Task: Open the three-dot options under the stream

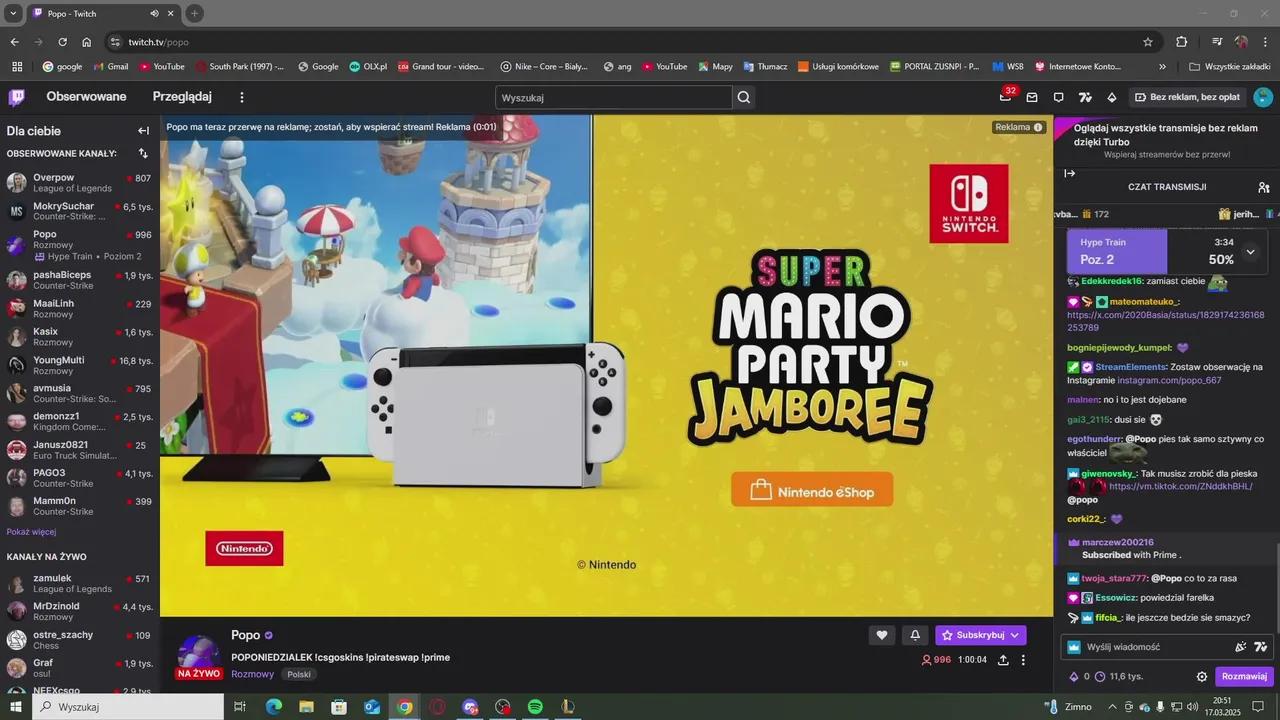Action: coord(1023,660)
